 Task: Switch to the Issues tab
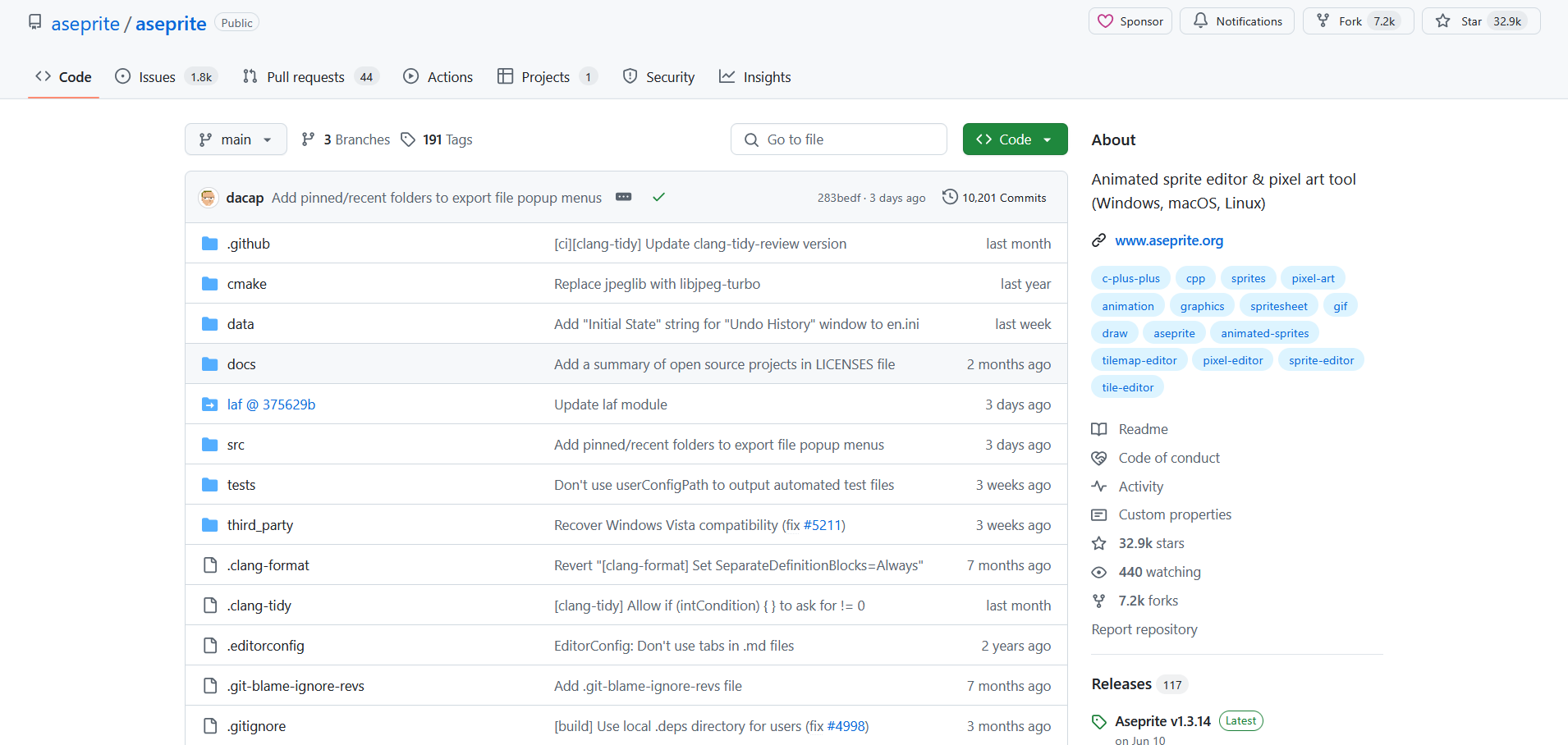coord(156,77)
